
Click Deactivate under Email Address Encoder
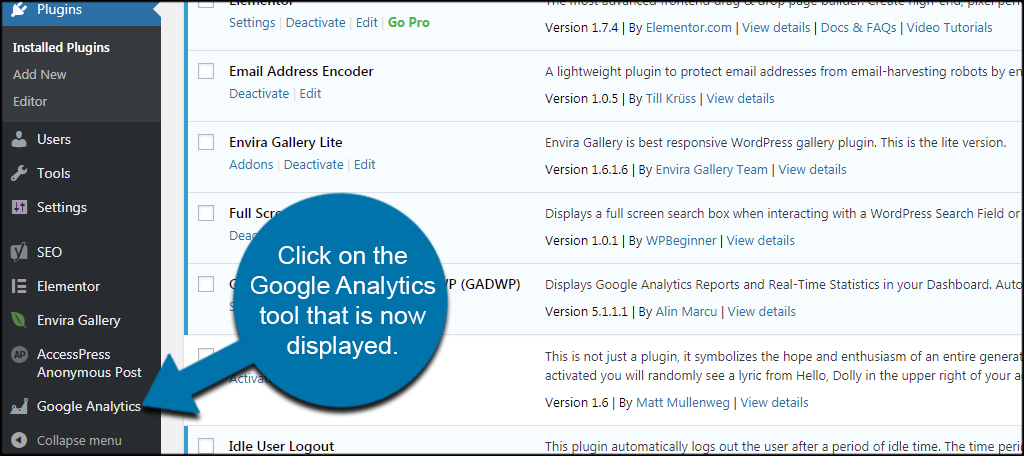pos(259,93)
